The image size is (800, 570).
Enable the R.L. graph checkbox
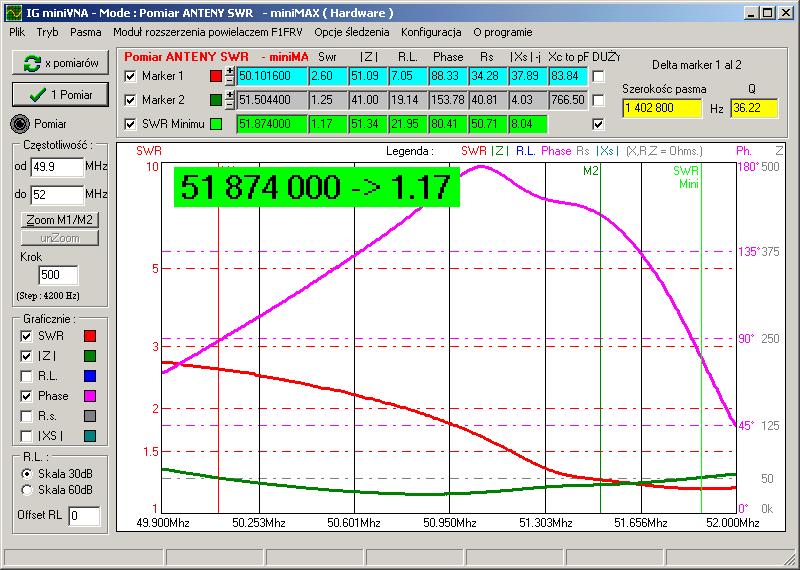click(x=27, y=376)
